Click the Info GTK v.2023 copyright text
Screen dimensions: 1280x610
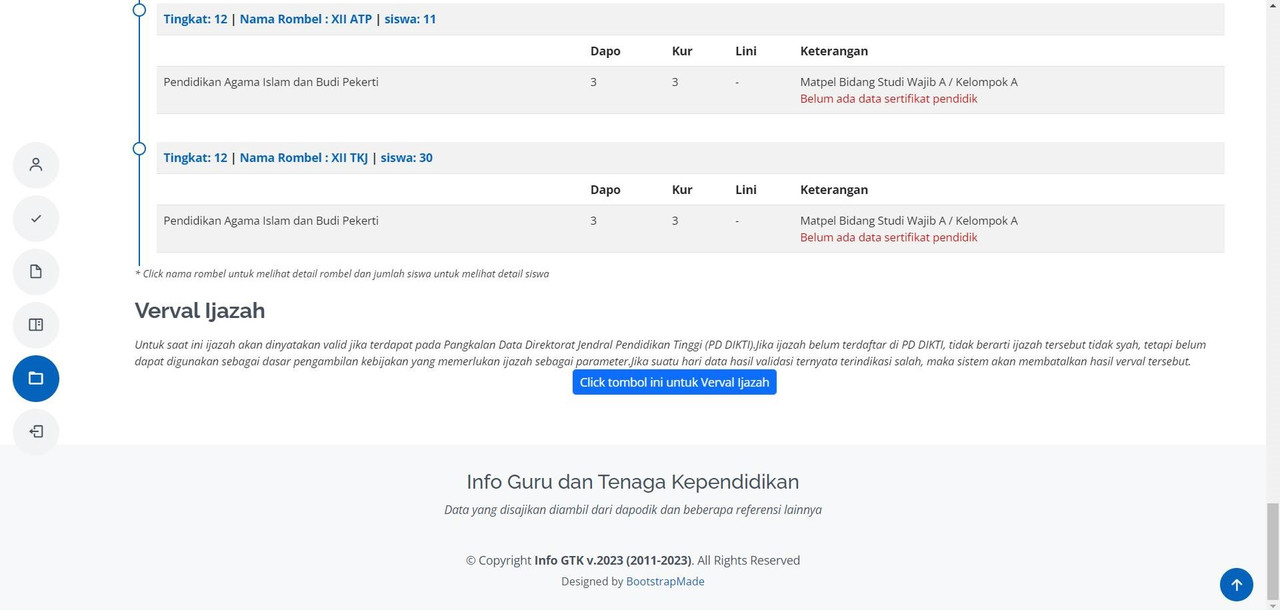[612, 560]
